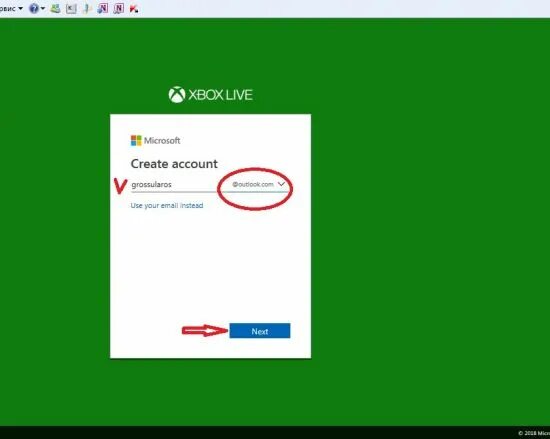Image resolution: width=550 pixels, height=439 pixels.
Task: Click the Send to OneNote toolbar icon
Action: coord(102,8)
